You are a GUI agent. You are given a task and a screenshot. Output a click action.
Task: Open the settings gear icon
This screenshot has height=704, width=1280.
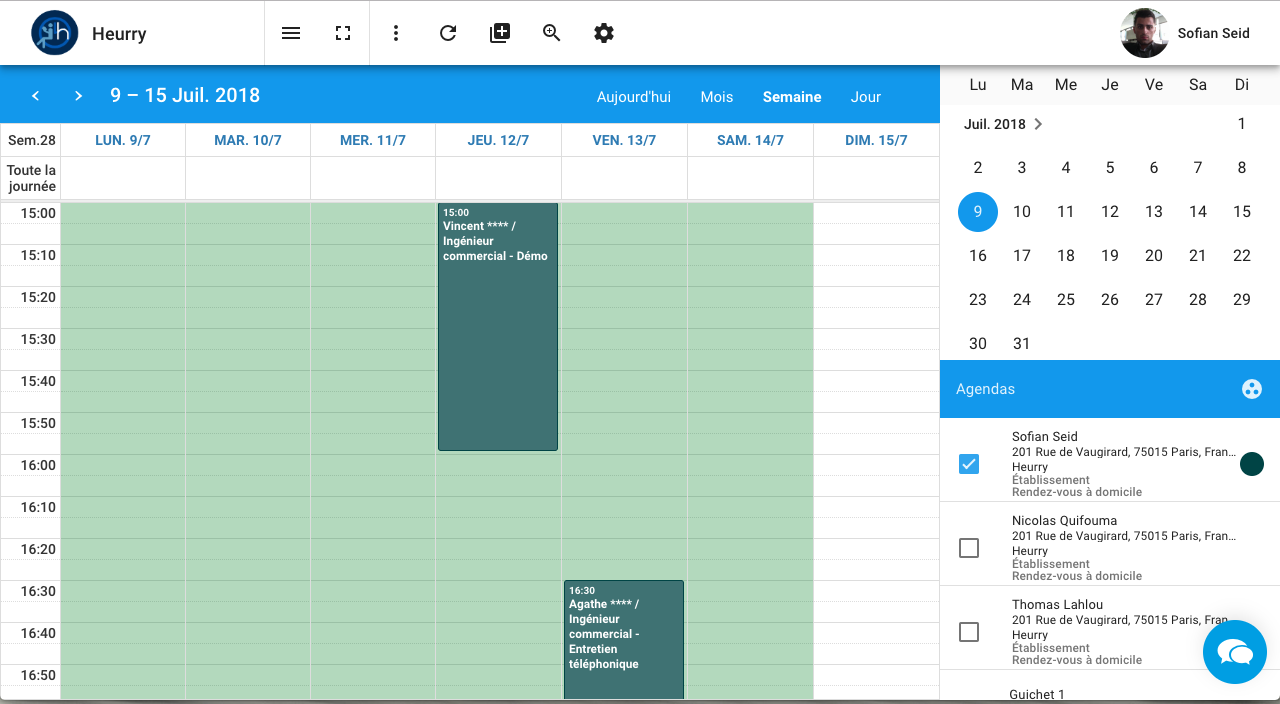coord(604,33)
